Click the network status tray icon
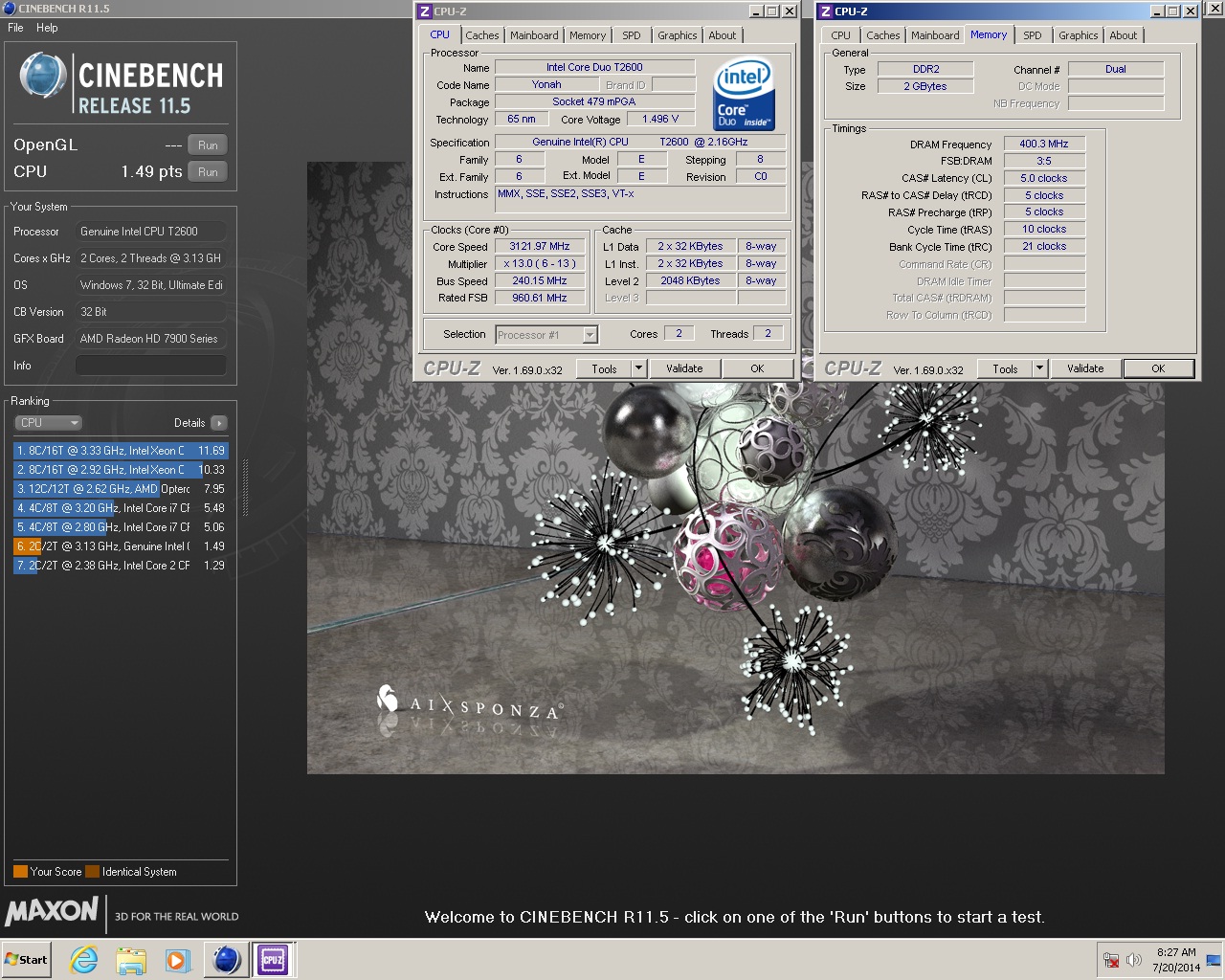The width and height of the screenshot is (1225, 980). coord(1112,959)
